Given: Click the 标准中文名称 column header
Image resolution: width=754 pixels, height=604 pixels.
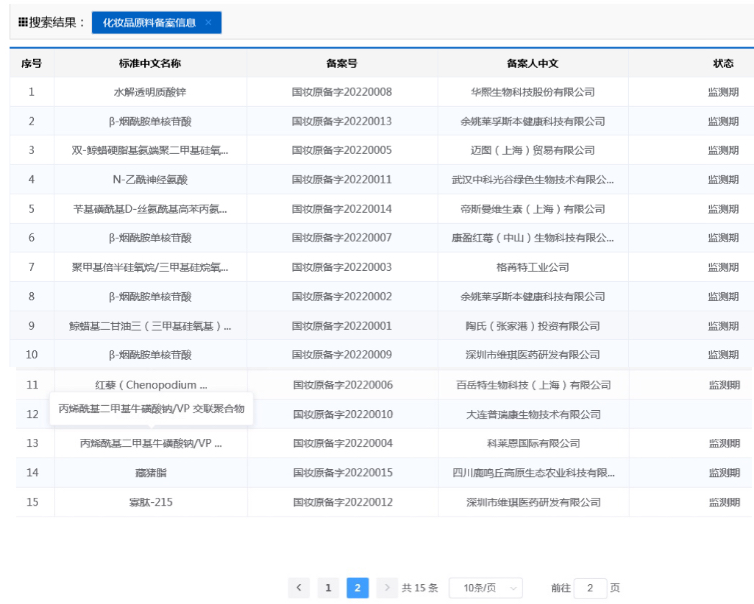Looking at the screenshot, I should 149,63.
